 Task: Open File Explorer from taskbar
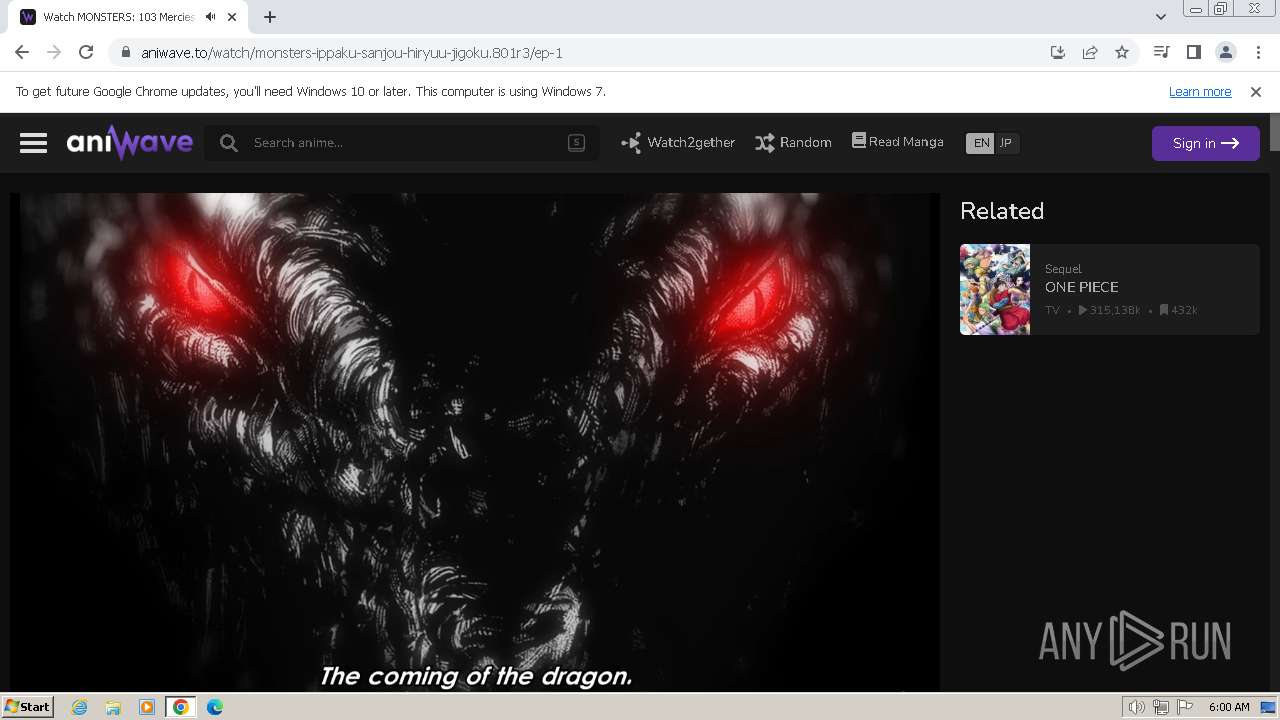(x=113, y=707)
